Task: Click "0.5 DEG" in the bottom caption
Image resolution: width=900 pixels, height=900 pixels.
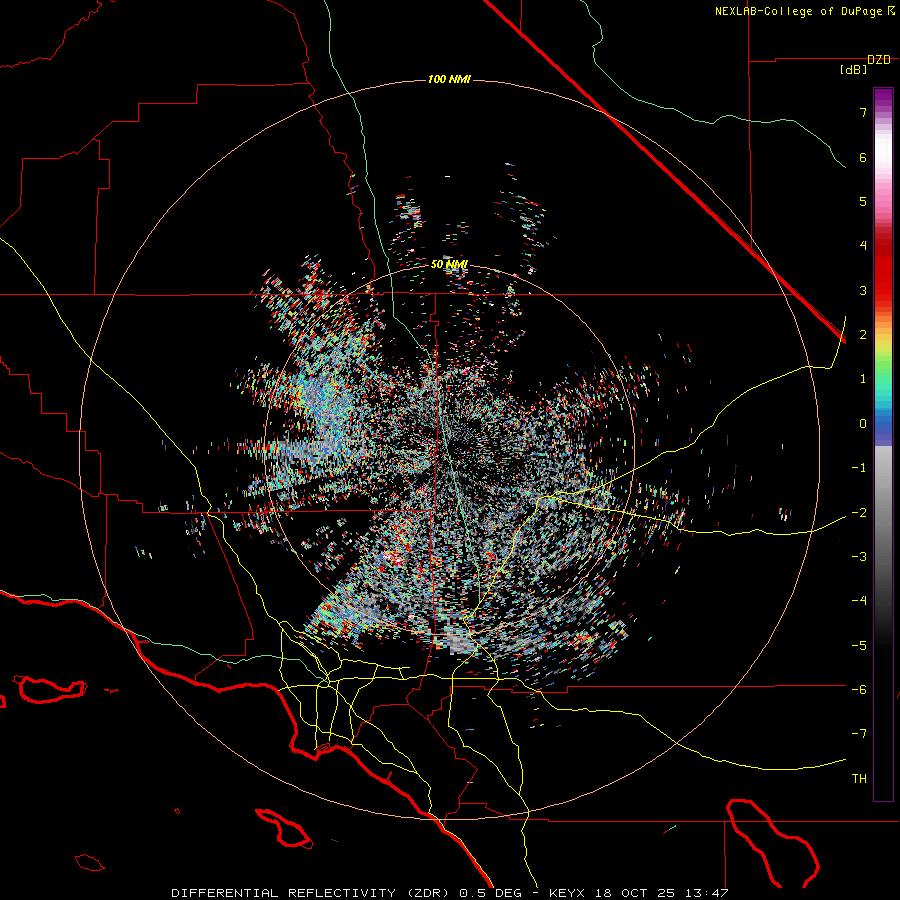Action: [491, 893]
